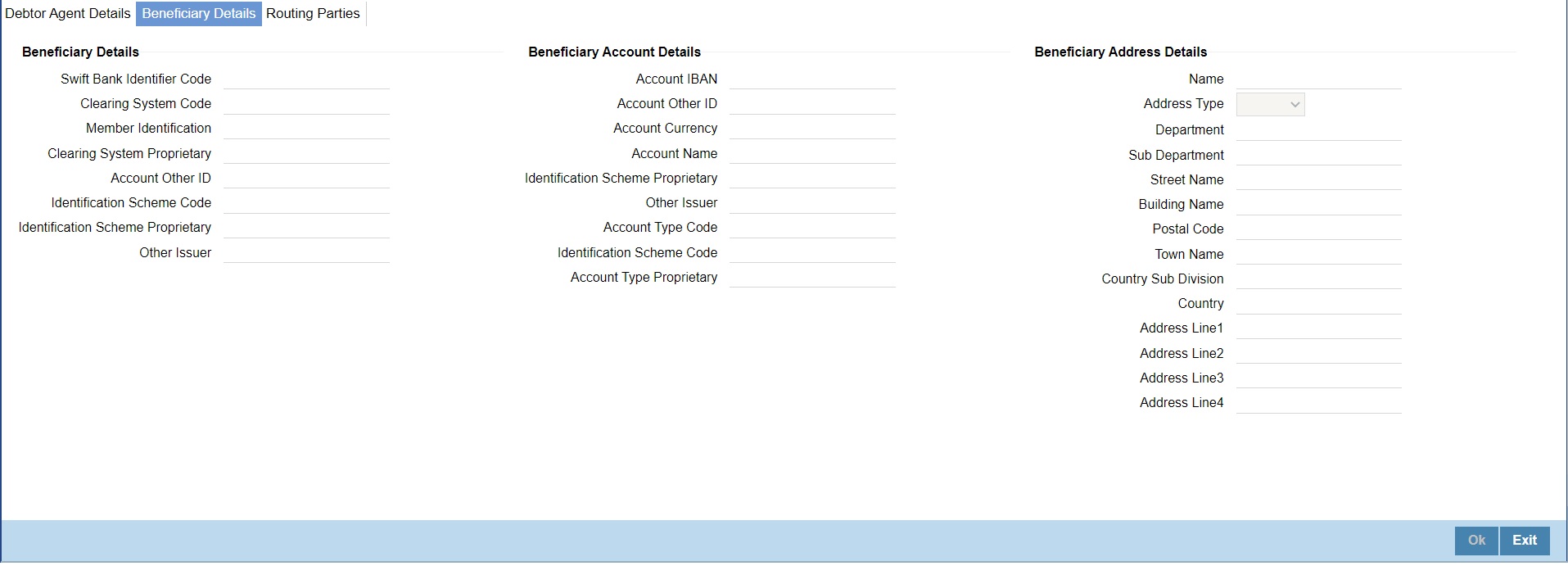Click the Beneficiary Address Details heading

[x=1120, y=52]
